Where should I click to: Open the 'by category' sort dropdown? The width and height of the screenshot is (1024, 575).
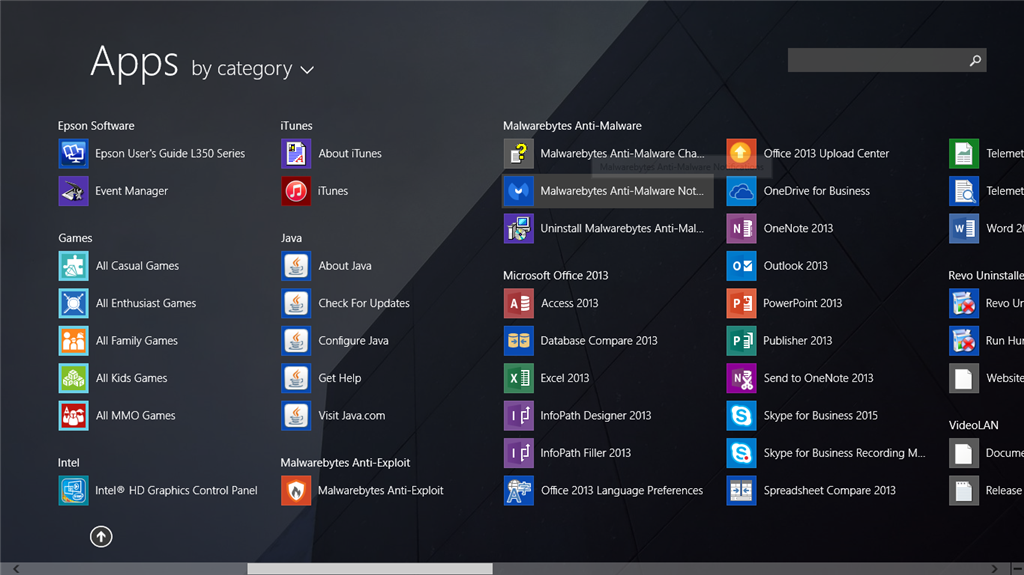(x=253, y=69)
